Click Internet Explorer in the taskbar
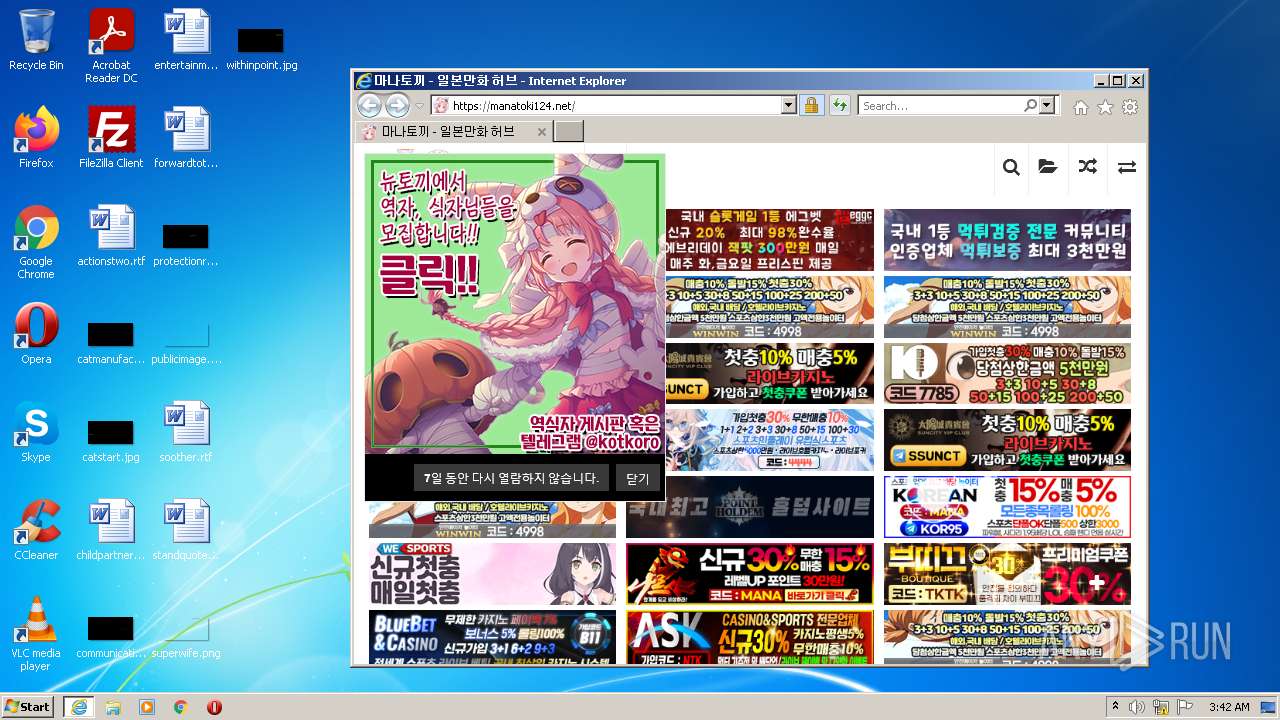Screen dimensions: 1280x720 coord(78,706)
